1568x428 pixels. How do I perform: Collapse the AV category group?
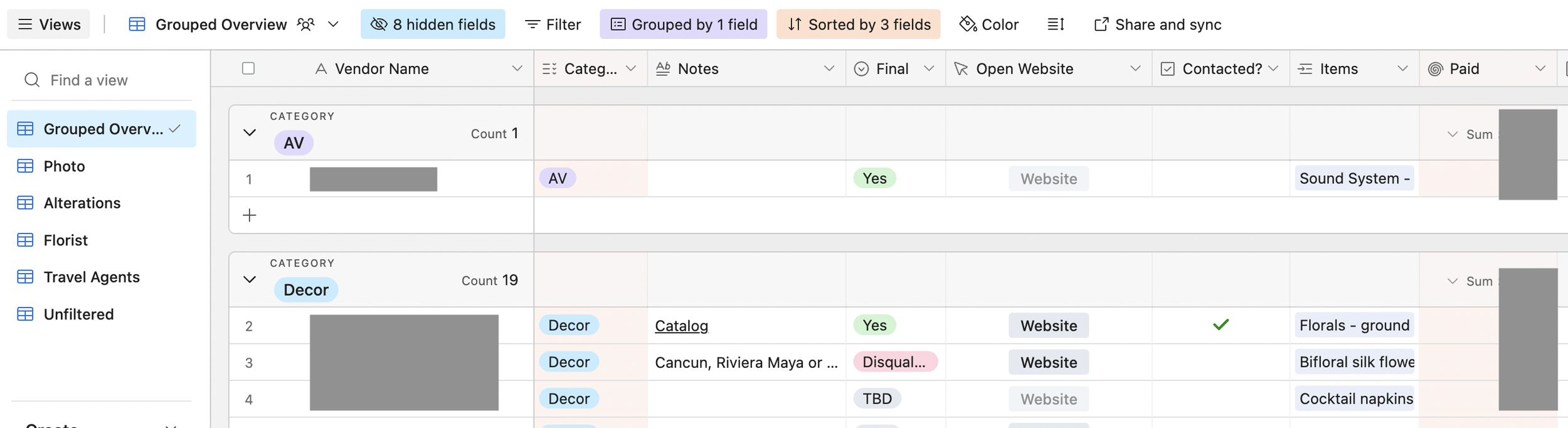[250, 132]
